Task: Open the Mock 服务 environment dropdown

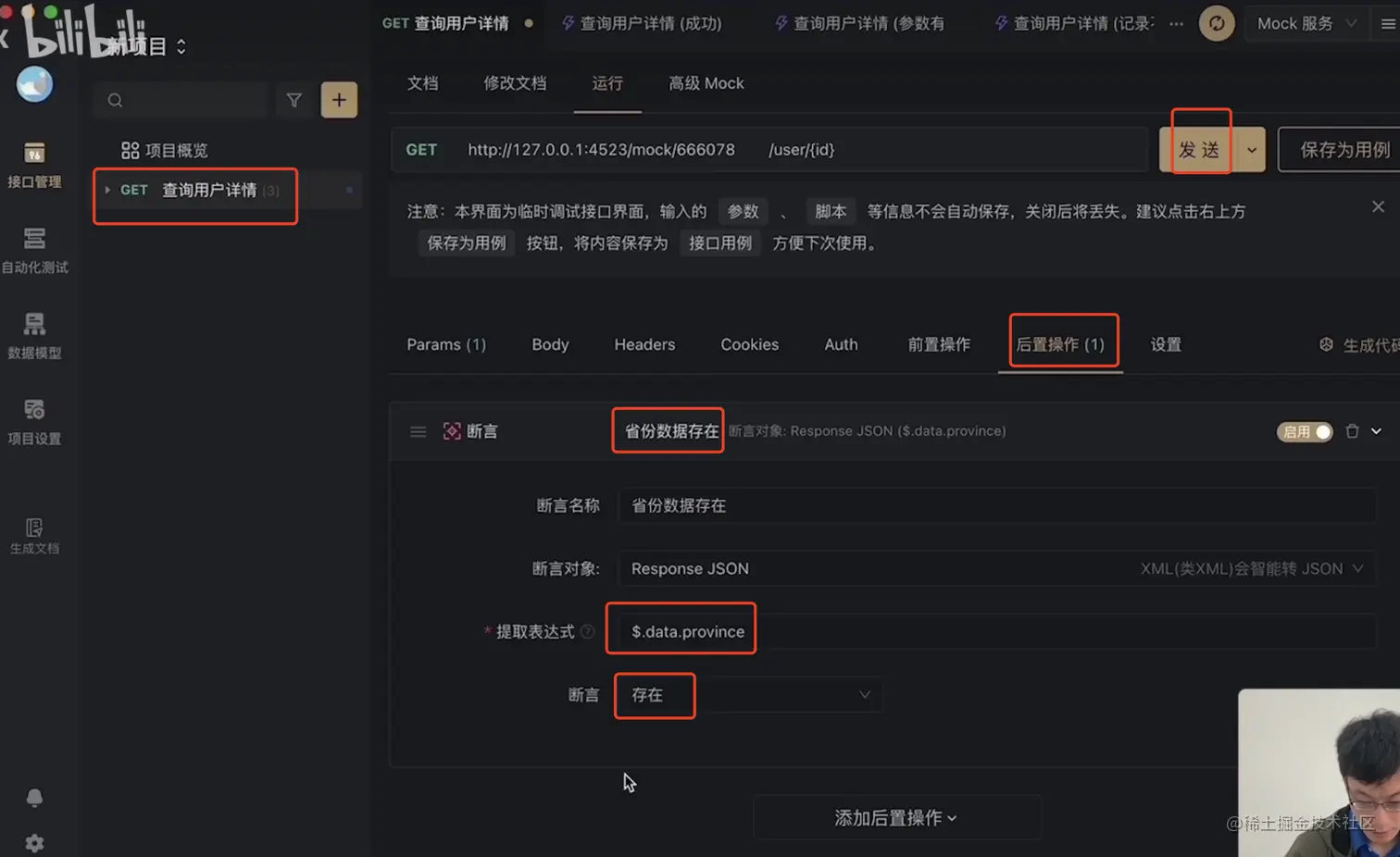Action: click(1306, 23)
